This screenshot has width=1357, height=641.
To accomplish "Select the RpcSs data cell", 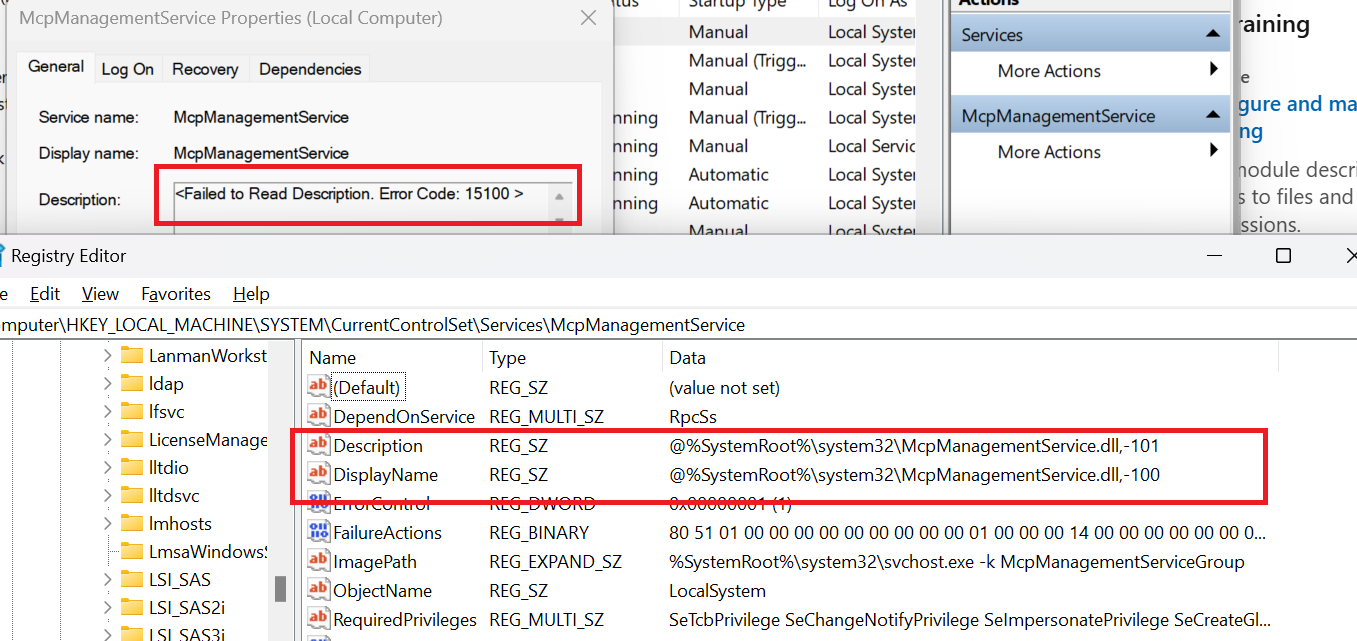I will pos(692,416).
